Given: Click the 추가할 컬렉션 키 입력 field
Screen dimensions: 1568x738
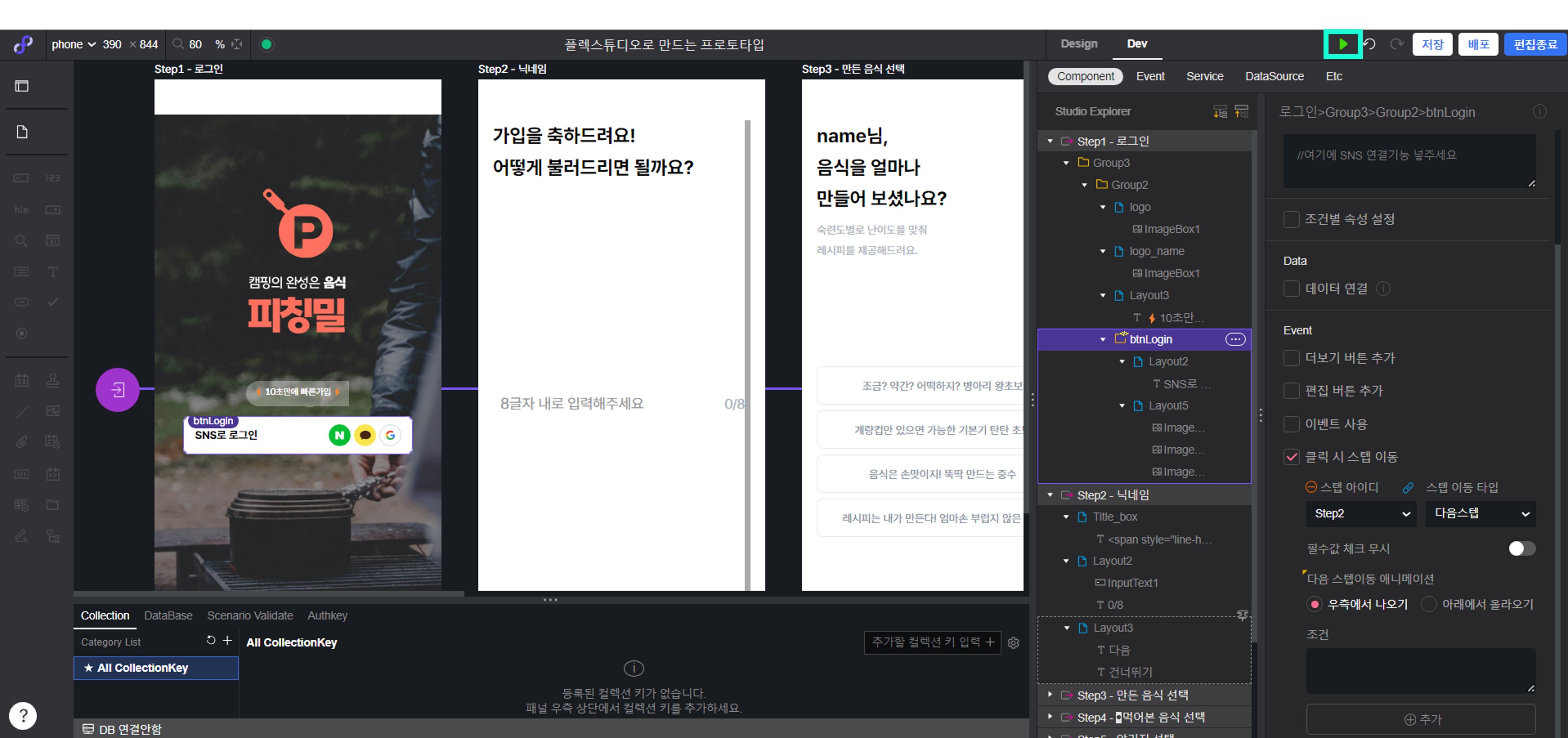Looking at the screenshot, I should 932,643.
